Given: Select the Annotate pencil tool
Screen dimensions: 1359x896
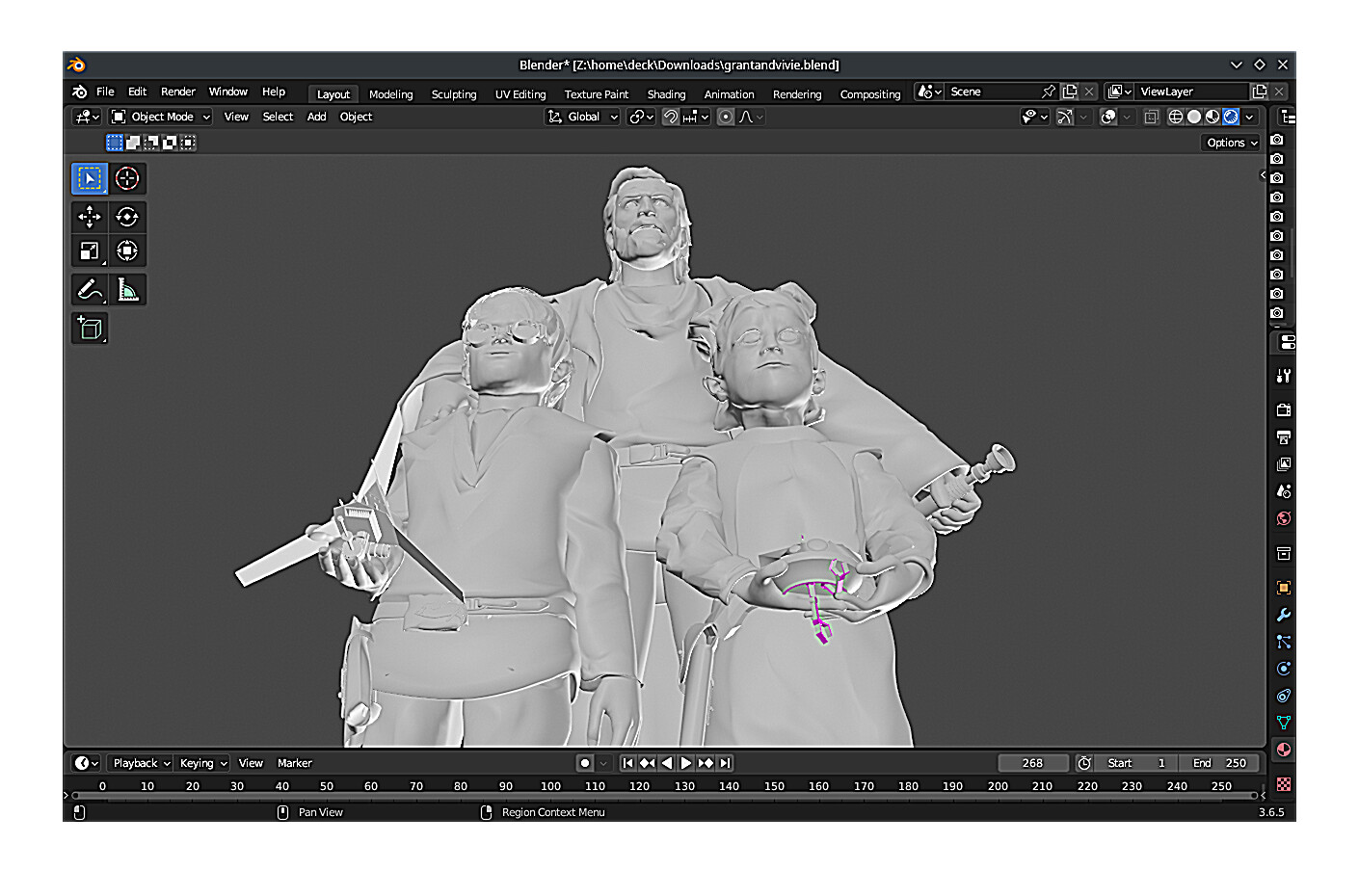Looking at the screenshot, I should coord(90,289).
